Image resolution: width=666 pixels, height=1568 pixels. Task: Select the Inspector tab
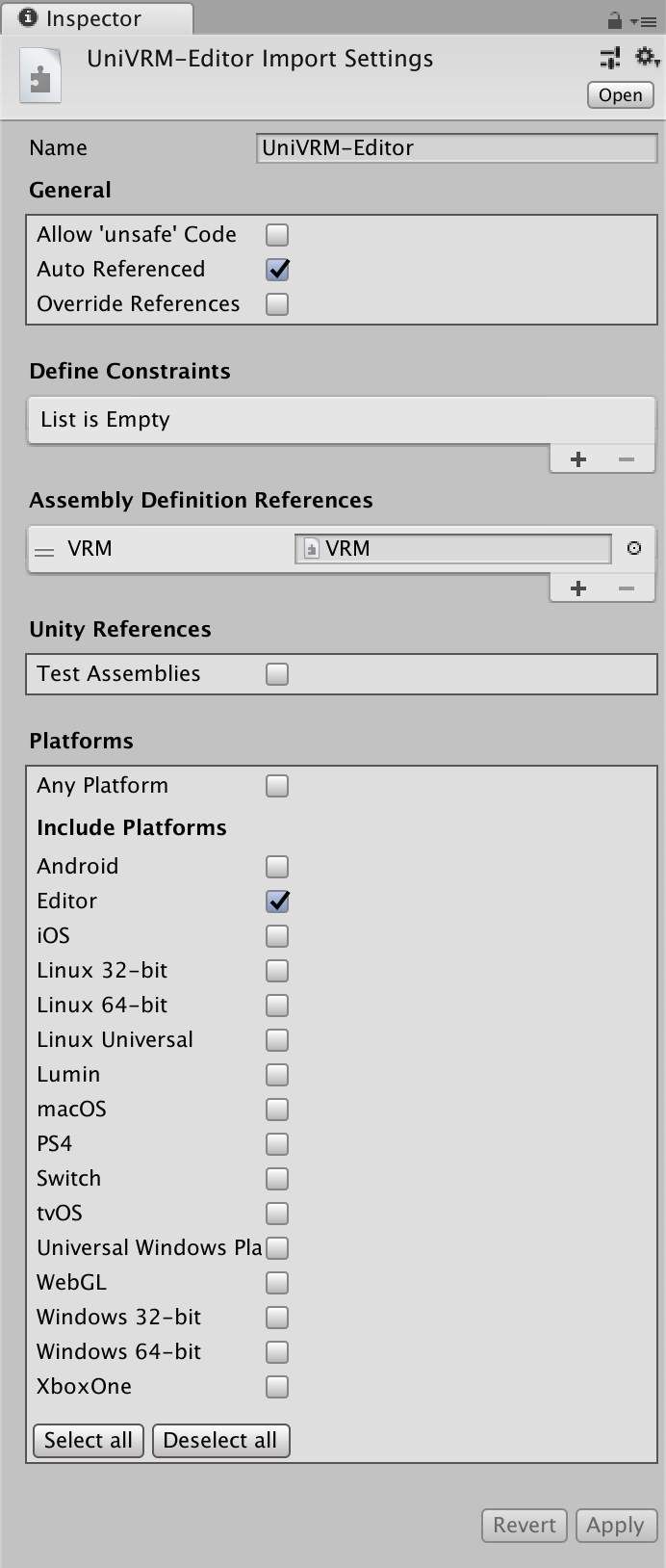(94, 18)
